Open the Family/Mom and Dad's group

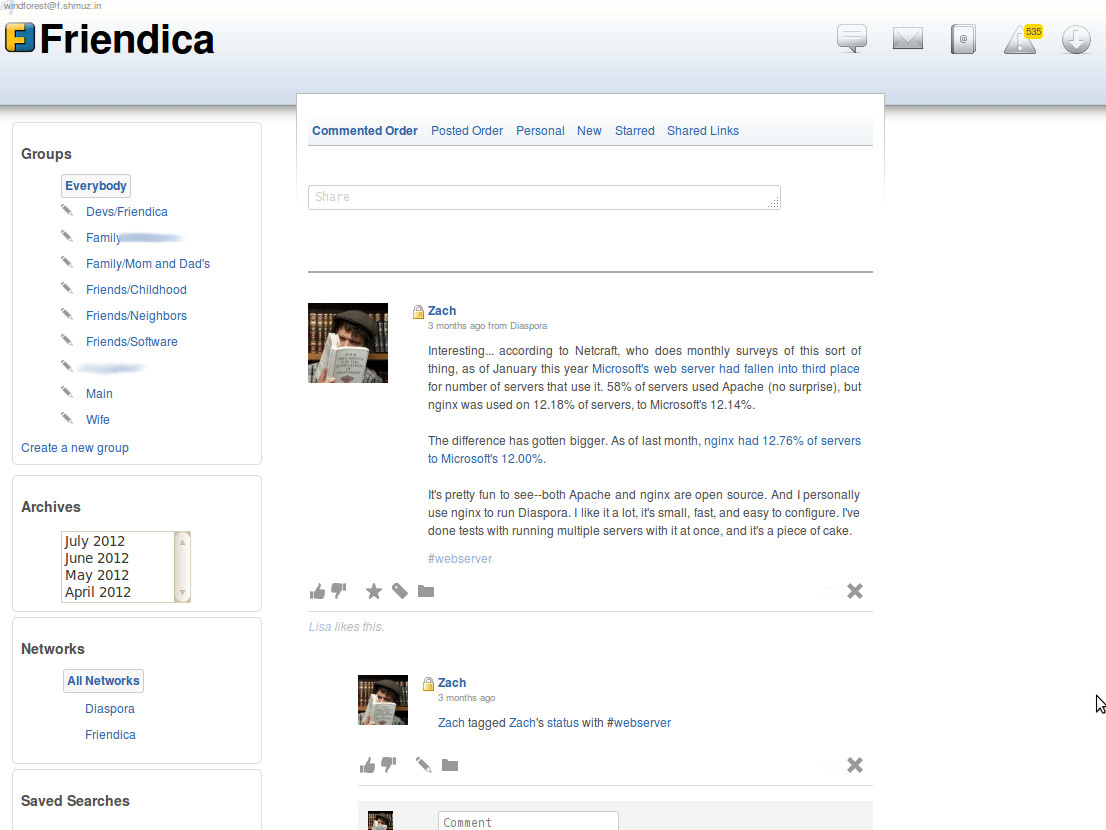[x=148, y=264]
